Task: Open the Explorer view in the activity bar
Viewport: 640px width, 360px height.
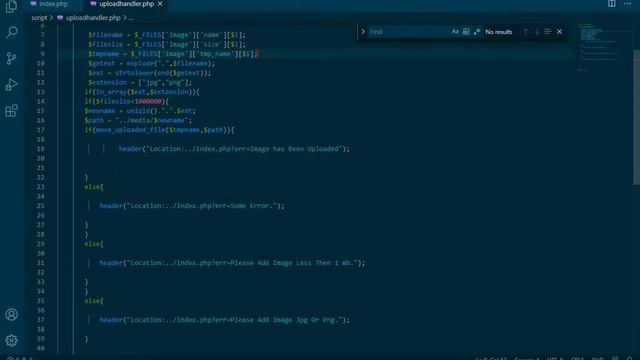Action: pos(11,6)
